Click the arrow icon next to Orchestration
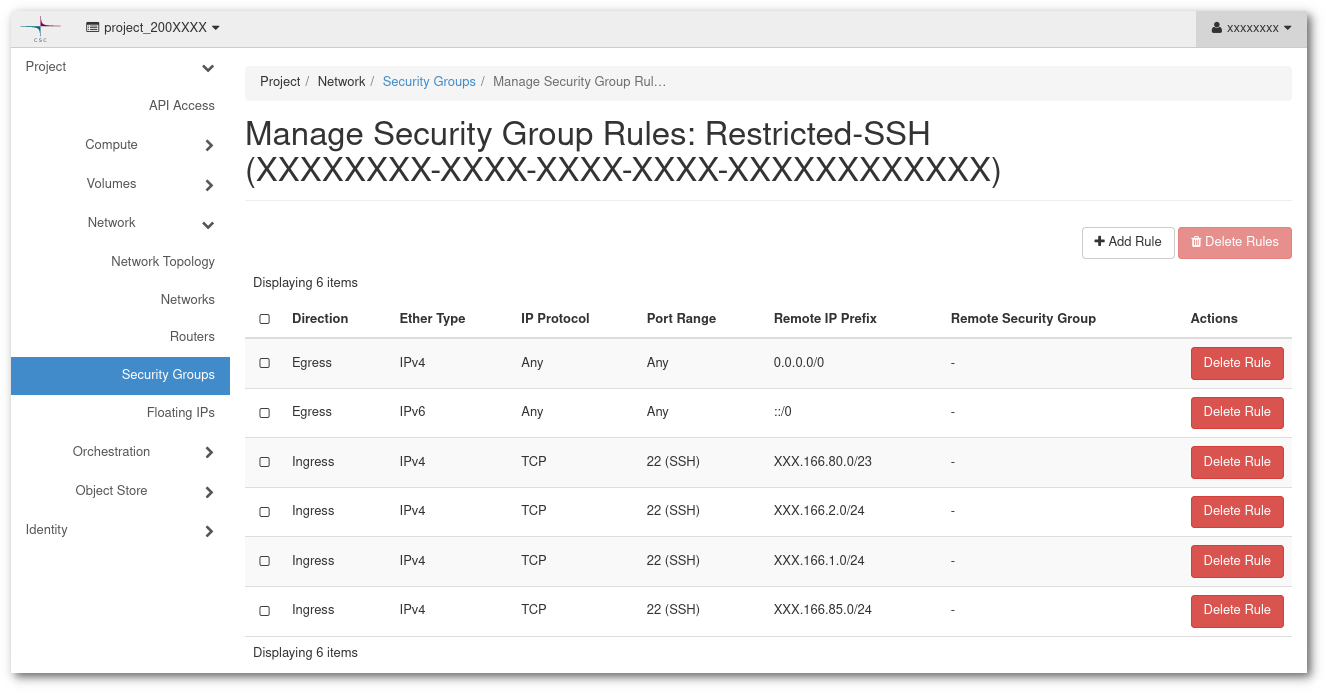Screen dimensions: 1326x692 click(x=209, y=452)
